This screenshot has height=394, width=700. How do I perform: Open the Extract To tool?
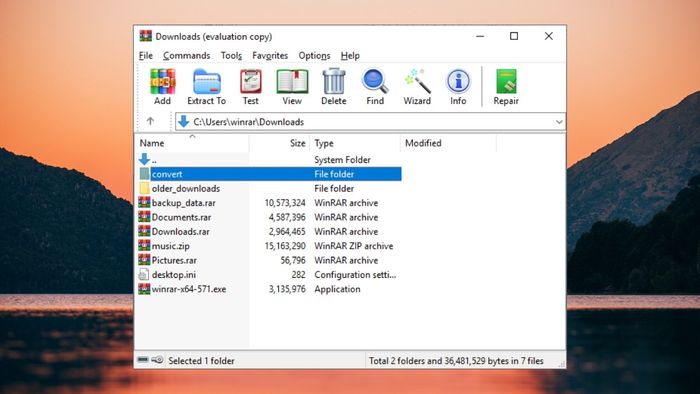pos(206,87)
